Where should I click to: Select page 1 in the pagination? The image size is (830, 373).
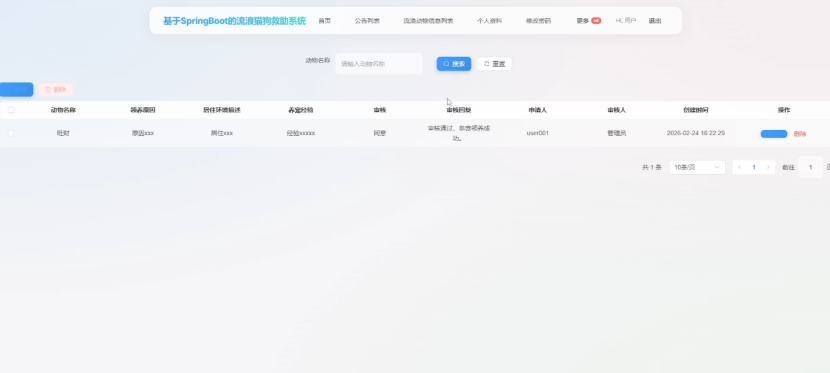coord(754,167)
